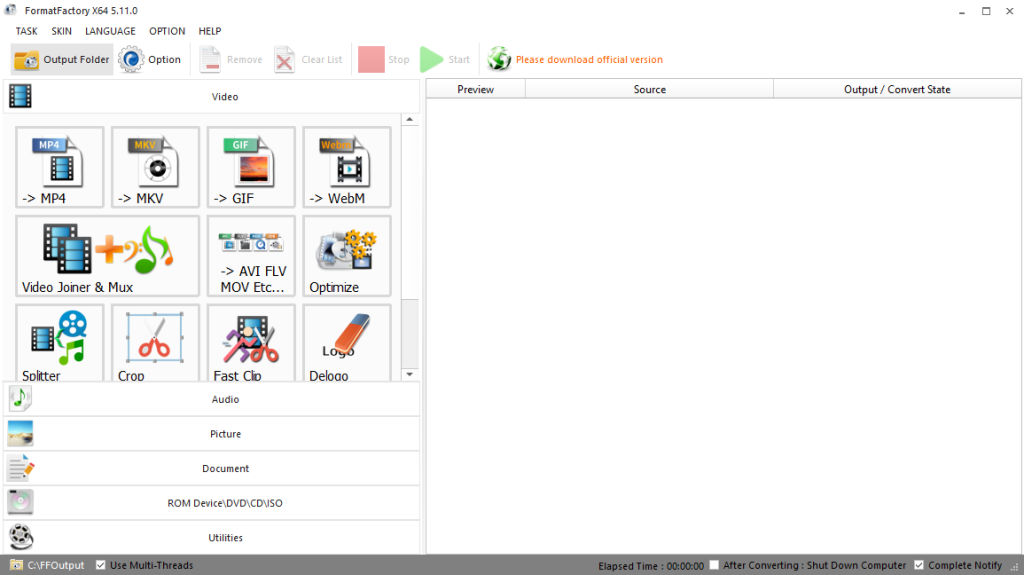The height and width of the screenshot is (575, 1024).
Task: Click the Elapsed Time 00:00:00 readout
Action: pos(650,566)
